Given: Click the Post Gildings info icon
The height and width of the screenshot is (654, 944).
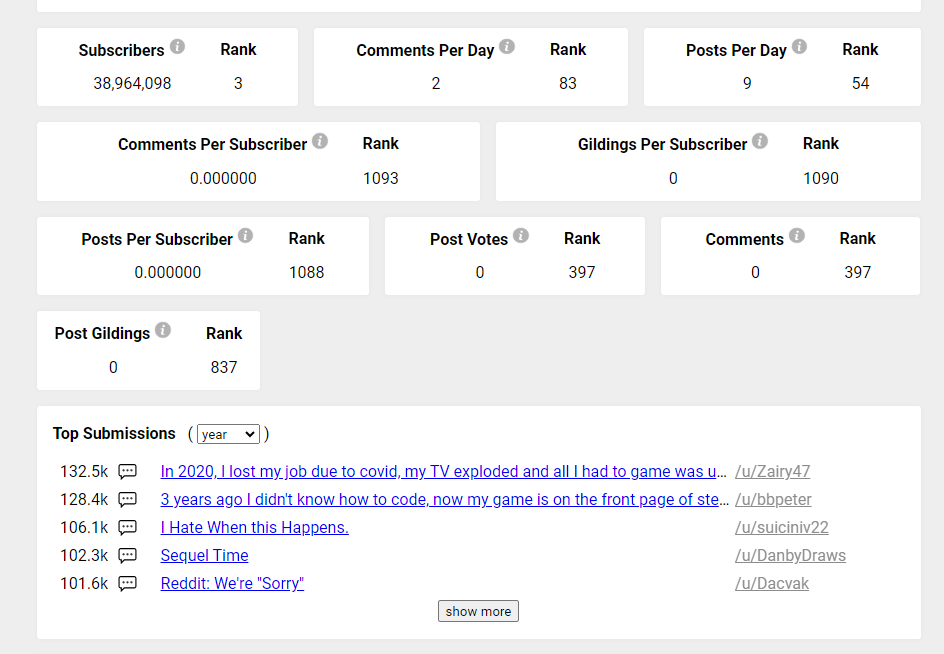Looking at the screenshot, I should coord(163,330).
